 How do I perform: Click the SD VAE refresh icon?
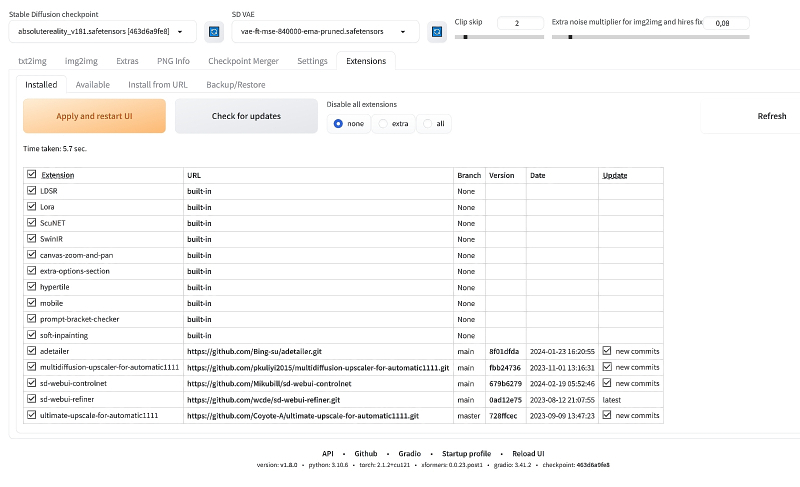click(437, 32)
